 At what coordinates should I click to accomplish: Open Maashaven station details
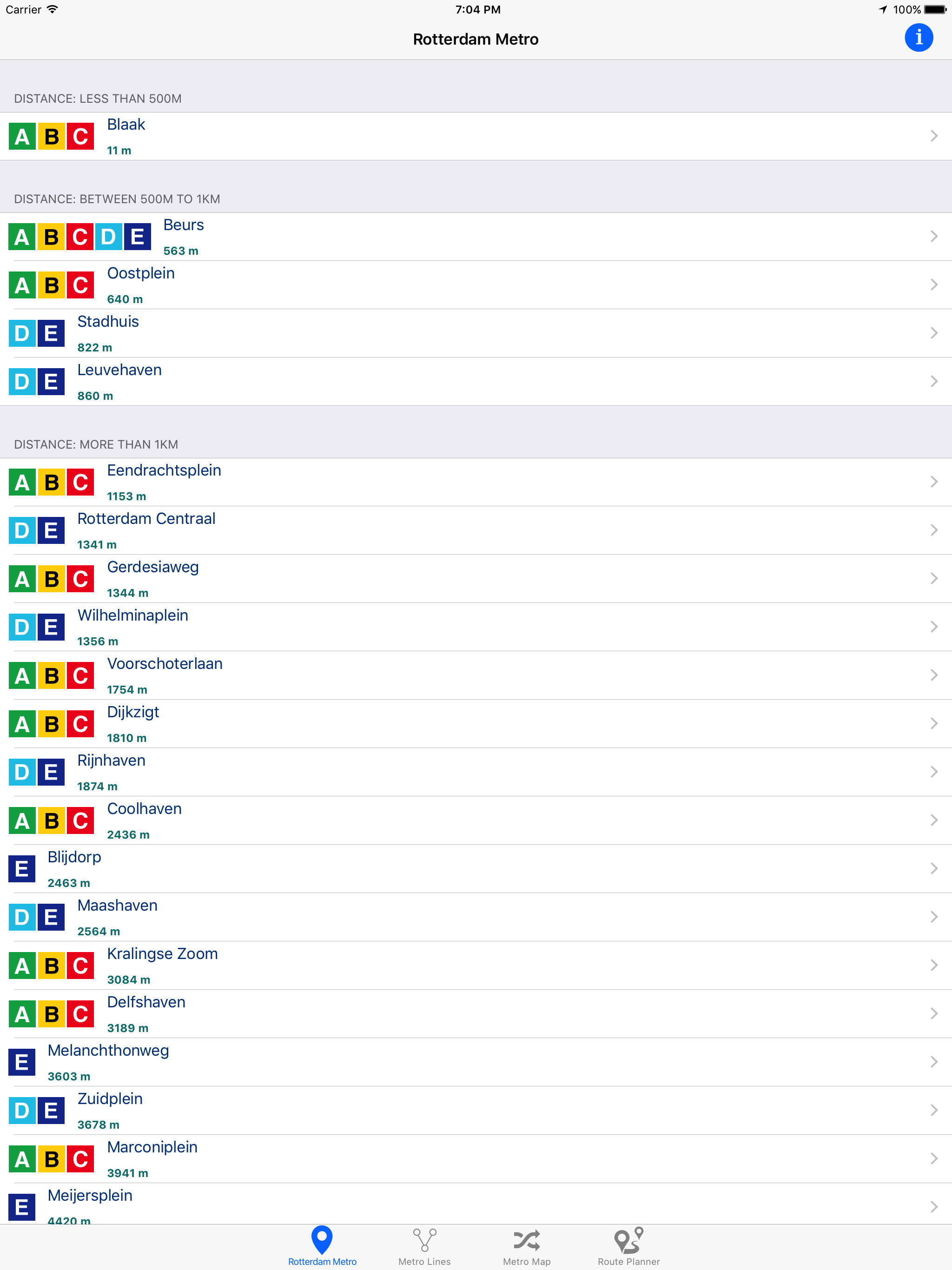tap(476, 917)
